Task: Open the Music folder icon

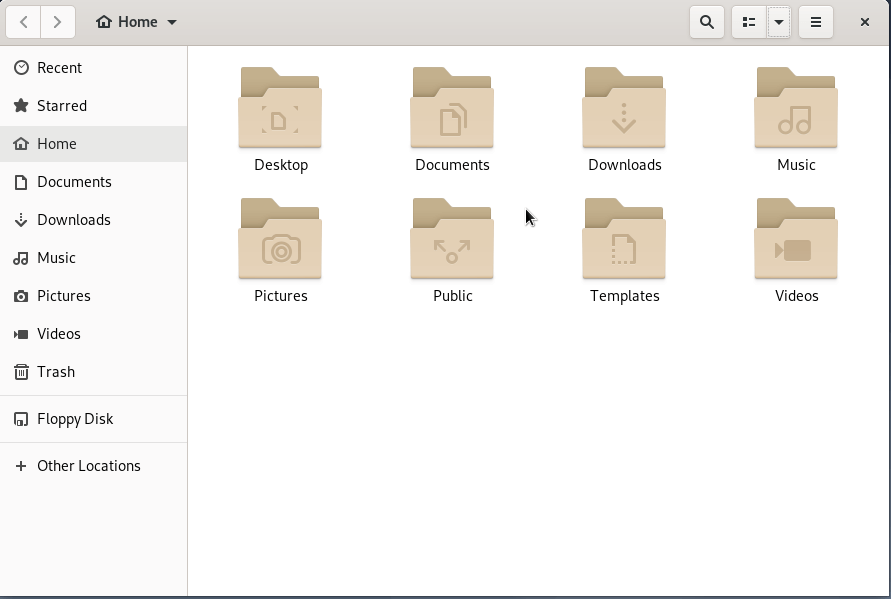Action: click(x=796, y=108)
